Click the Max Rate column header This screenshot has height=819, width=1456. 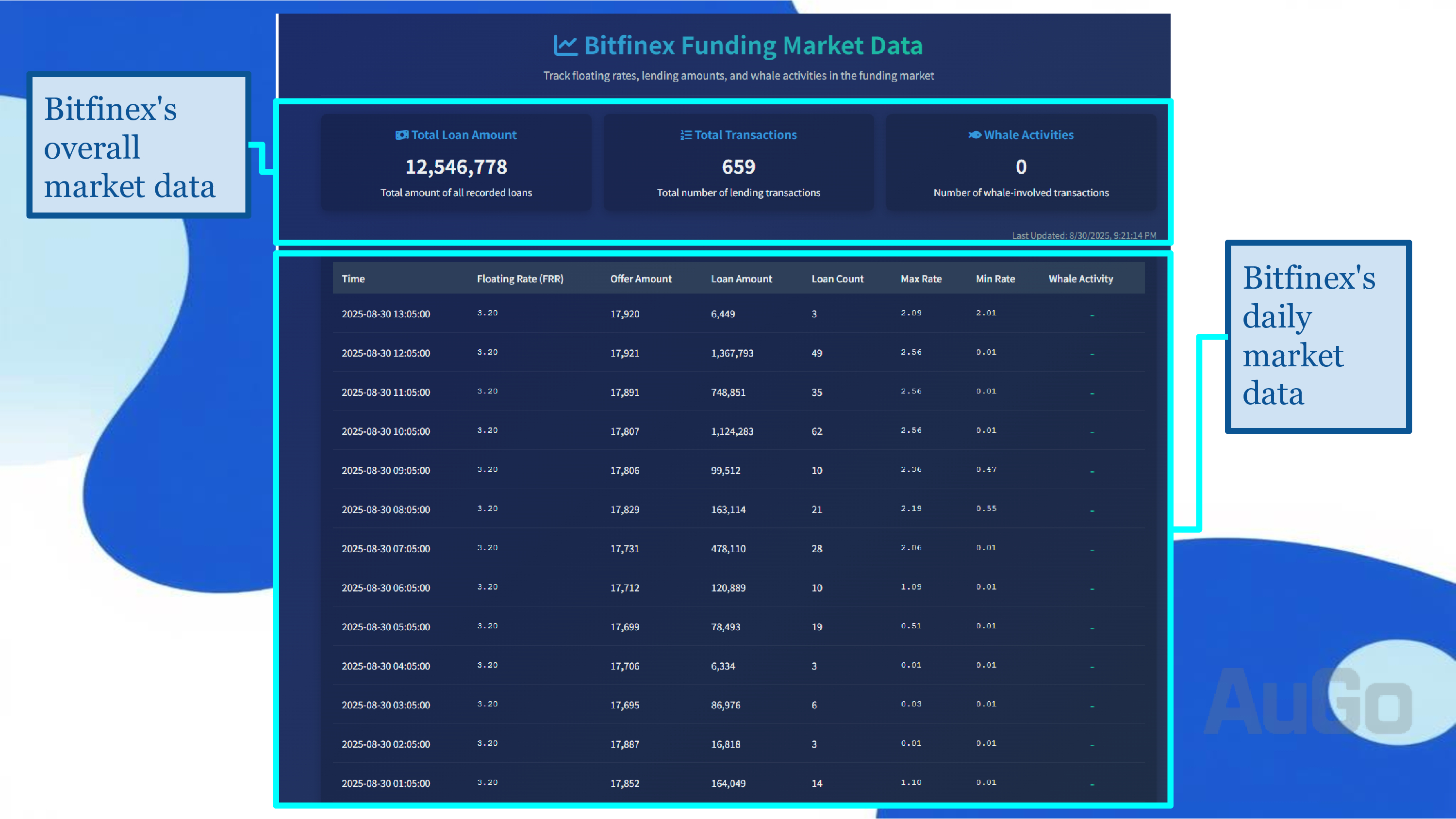tap(921, 278)
